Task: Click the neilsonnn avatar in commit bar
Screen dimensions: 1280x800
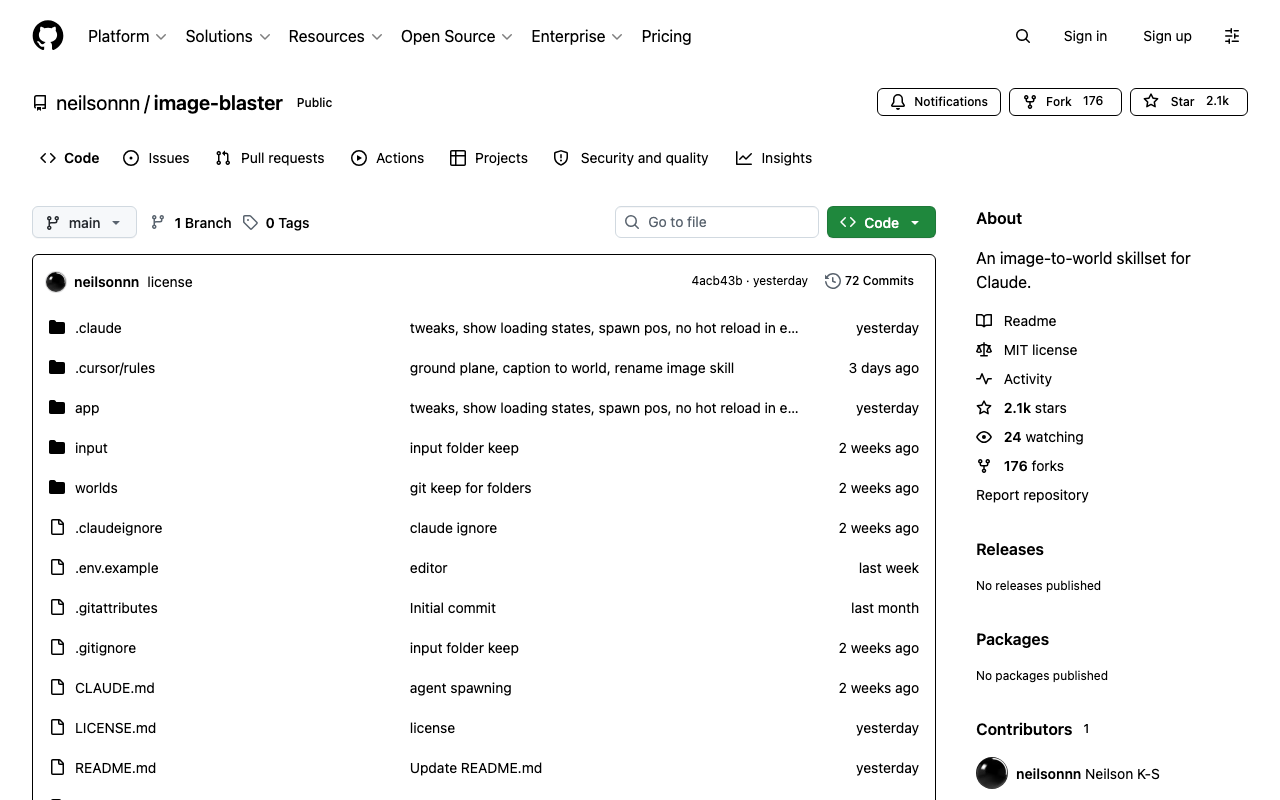Action: pyautogui.click(x=56, y=282)
